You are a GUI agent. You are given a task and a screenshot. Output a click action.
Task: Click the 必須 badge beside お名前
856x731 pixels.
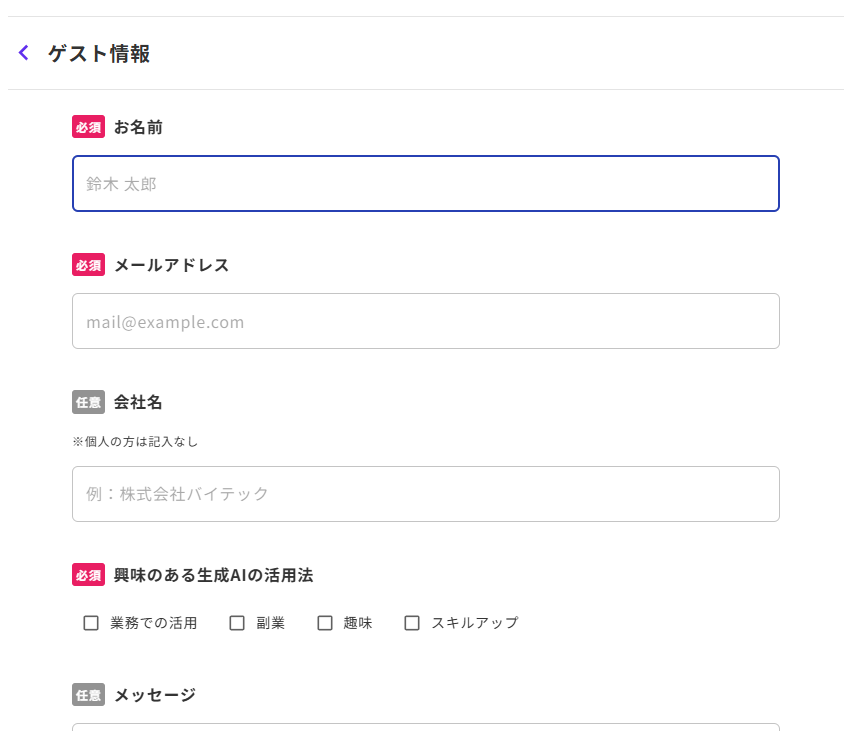(88, 127)
